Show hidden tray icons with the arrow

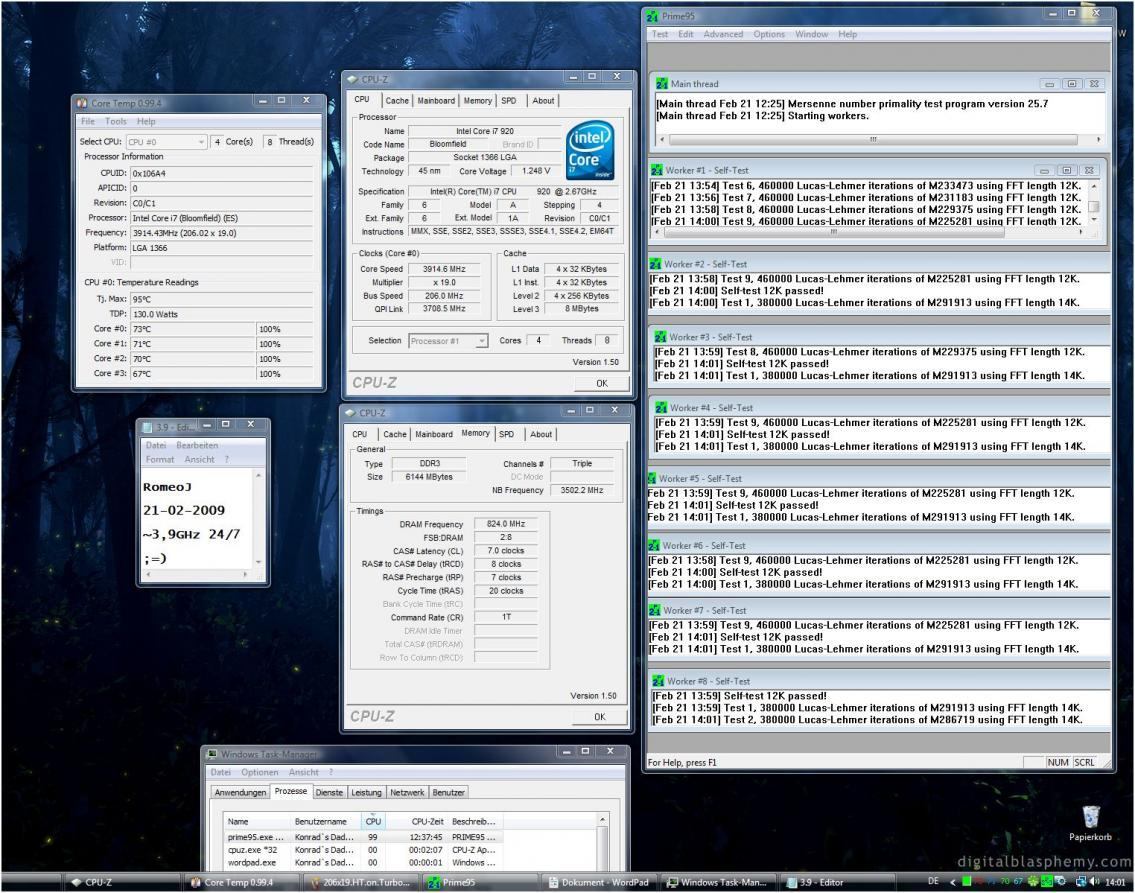953,882
